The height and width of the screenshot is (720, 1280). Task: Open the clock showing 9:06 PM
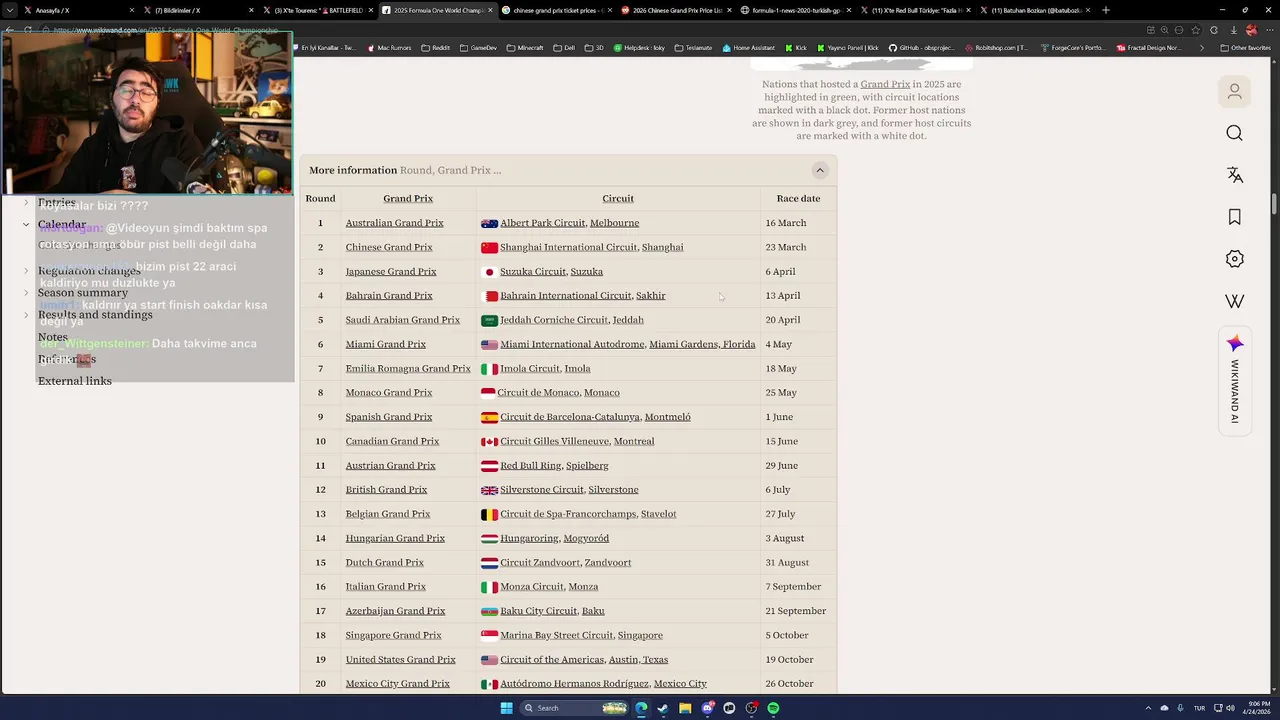point(1256,708)
